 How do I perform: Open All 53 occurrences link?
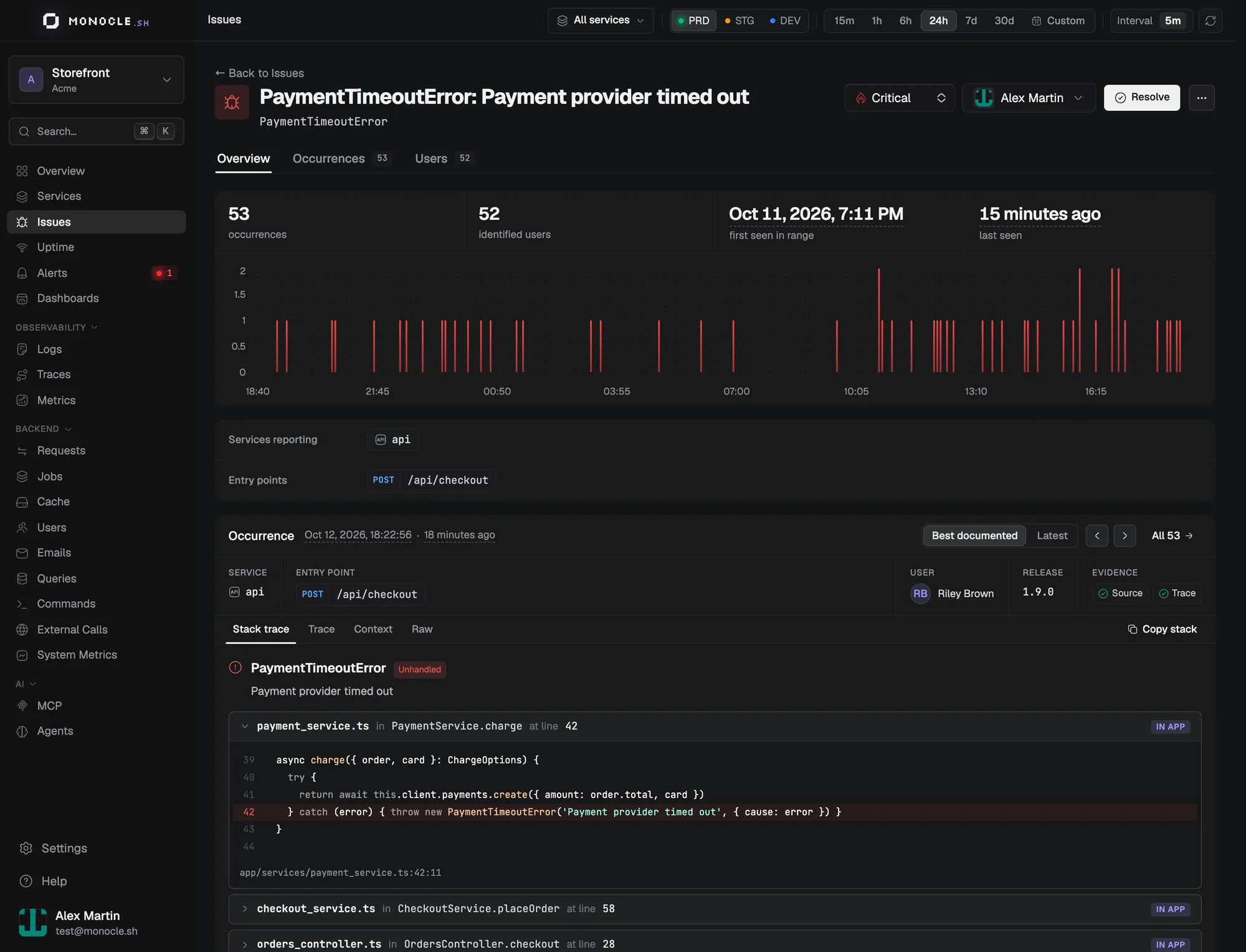[1172, 536]
